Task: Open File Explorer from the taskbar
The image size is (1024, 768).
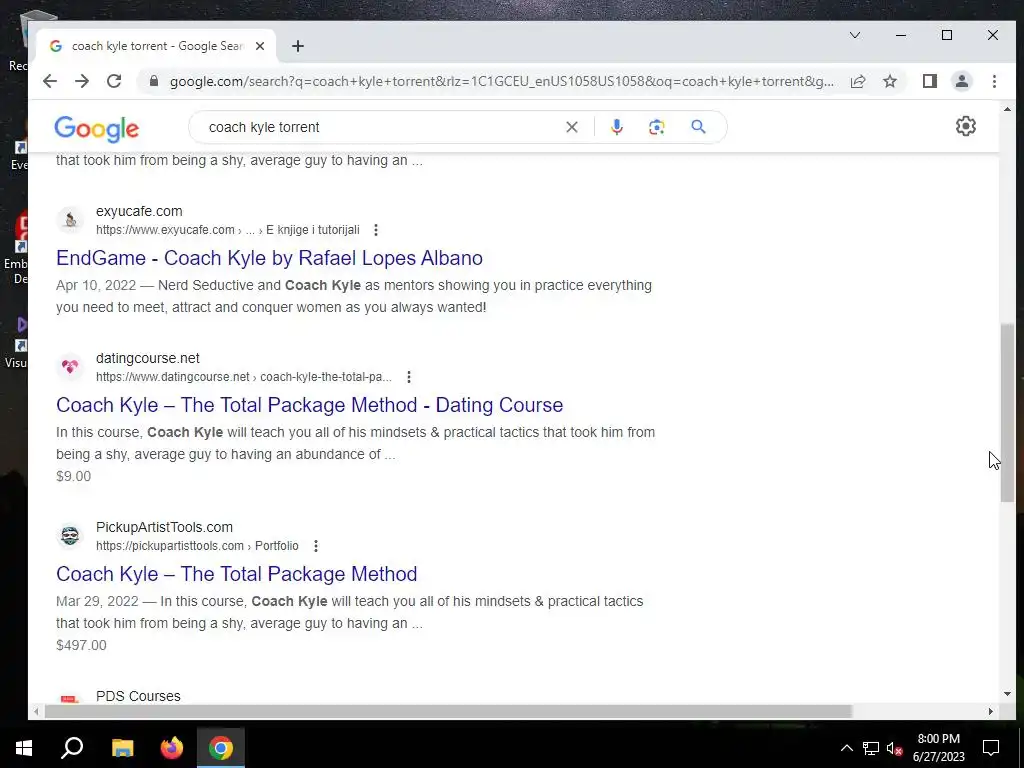Action: (x=122, y=748)
